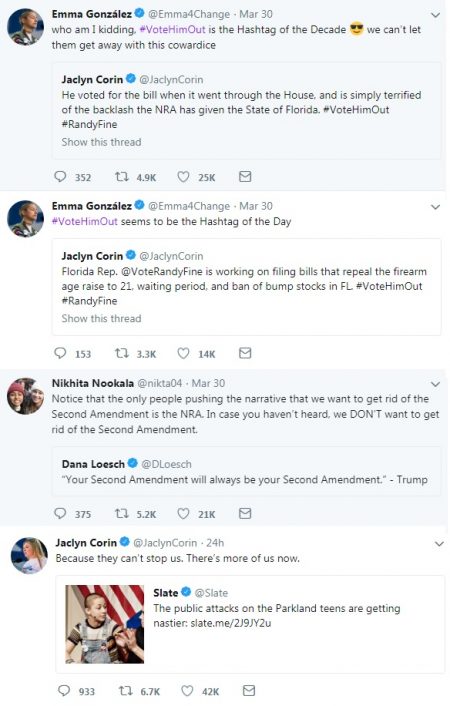
Task: Retweet Emma's Hashtag of the Decade tweet
Action: pyautogui.click(x=122, y=176)
